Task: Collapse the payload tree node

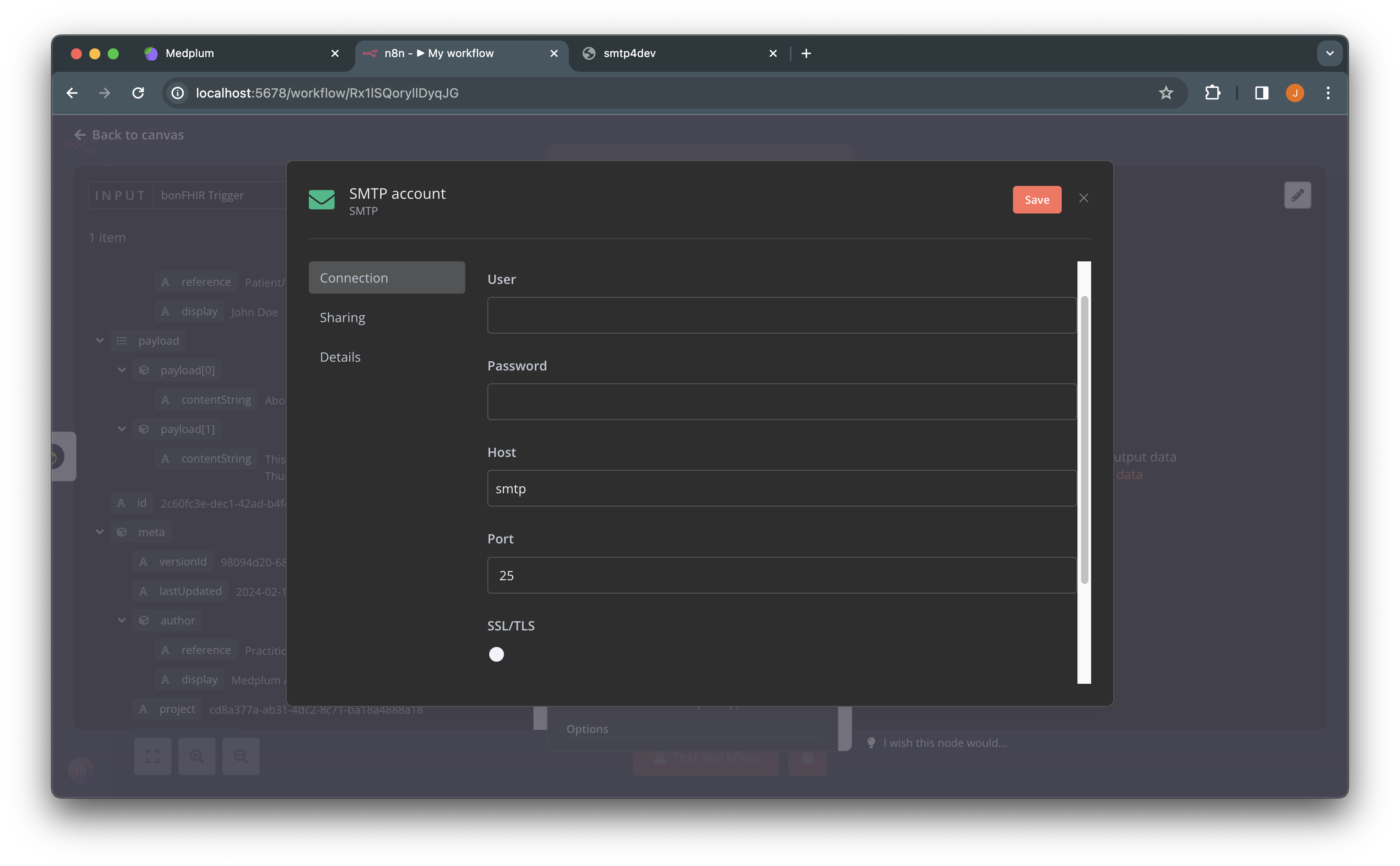Action: click(100, 341)
